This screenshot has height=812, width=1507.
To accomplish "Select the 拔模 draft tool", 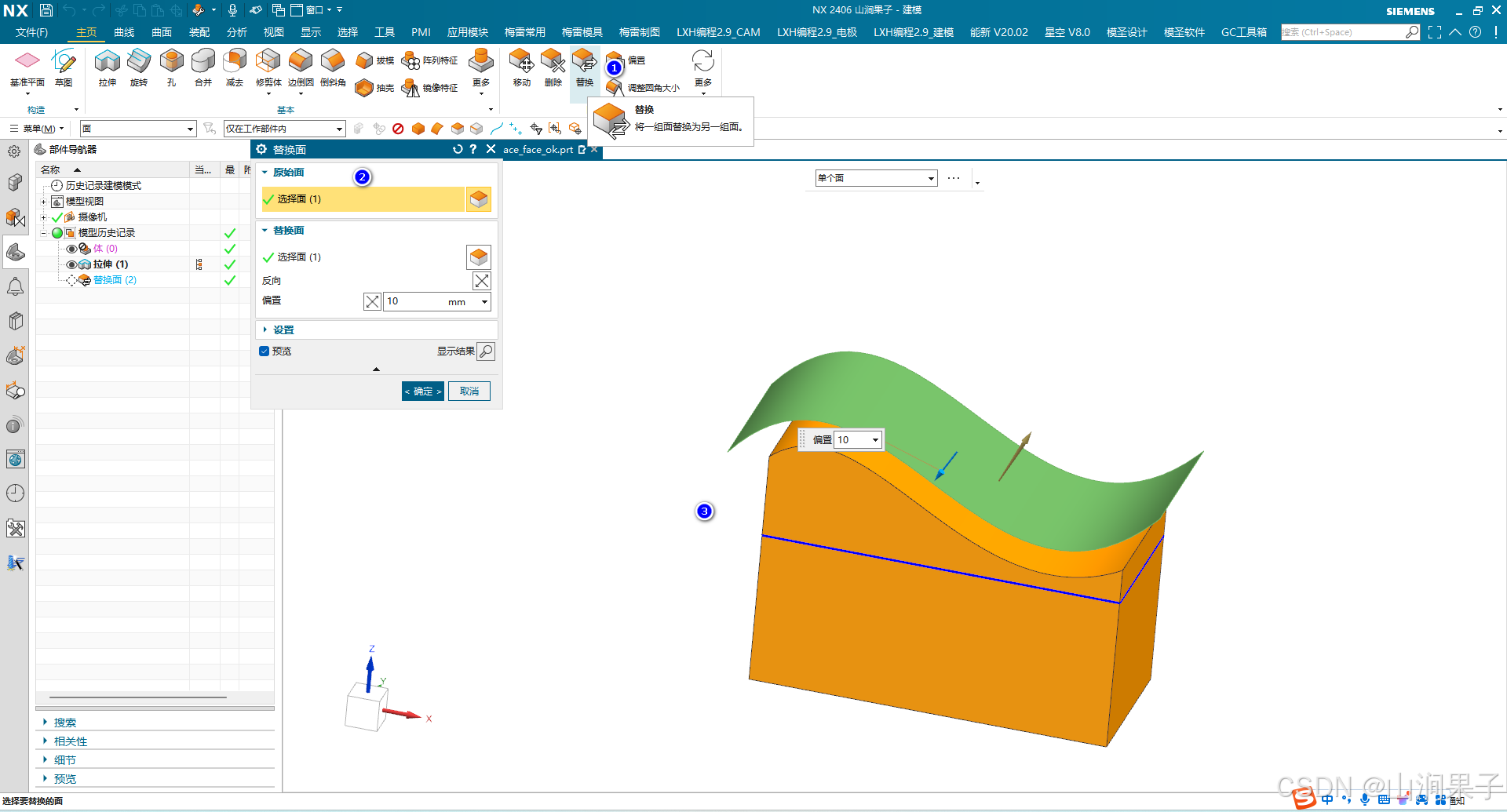I will pos(374,60).
